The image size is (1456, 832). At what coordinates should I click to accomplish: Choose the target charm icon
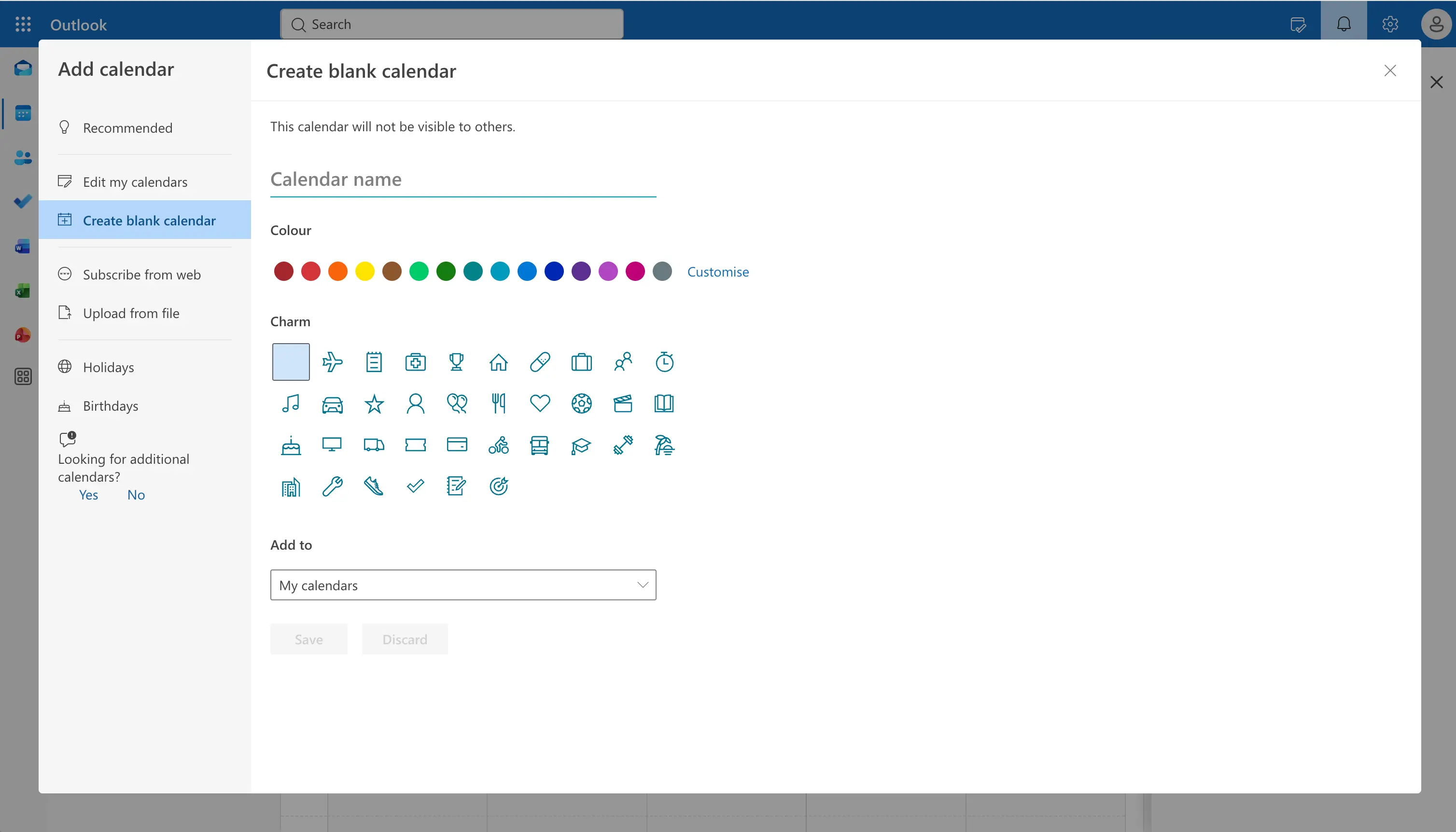click(x=498, y=486)
